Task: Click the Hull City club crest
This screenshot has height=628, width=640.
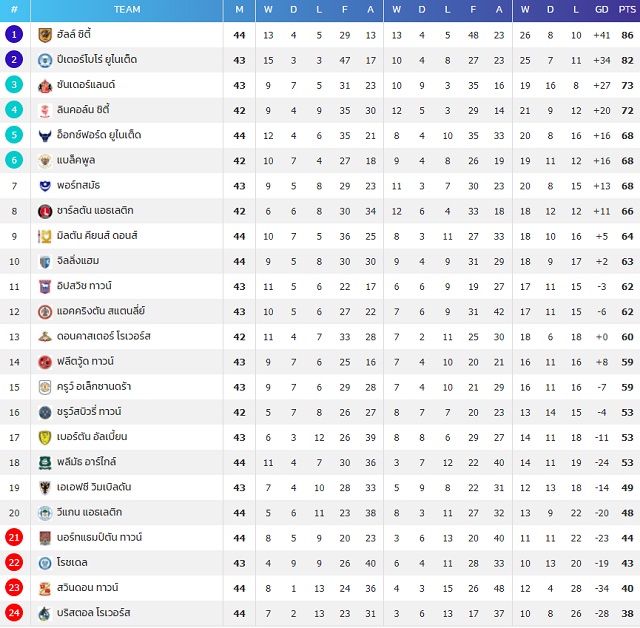Action: pos(45,35)
